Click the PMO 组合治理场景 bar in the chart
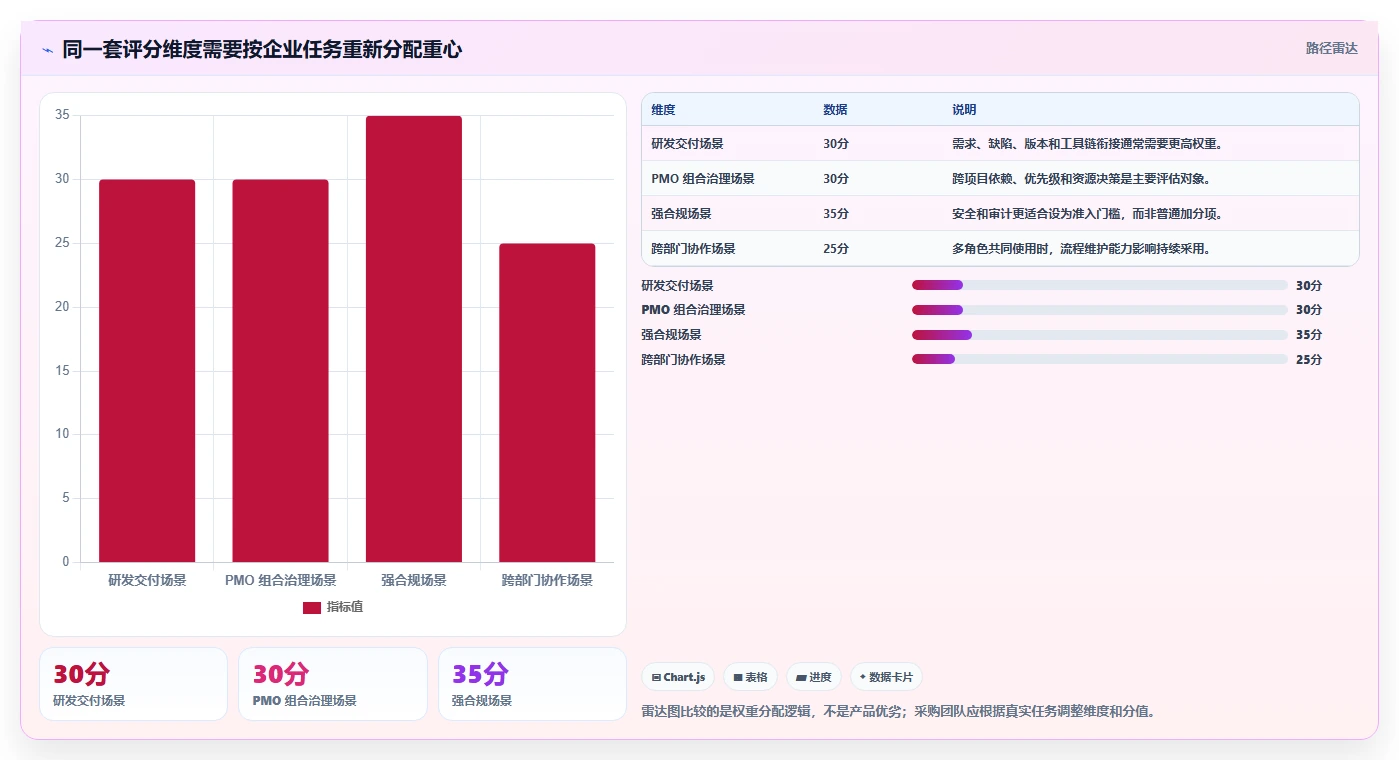The height and width of the screenshot is (760, 1399). coord(280,371)
